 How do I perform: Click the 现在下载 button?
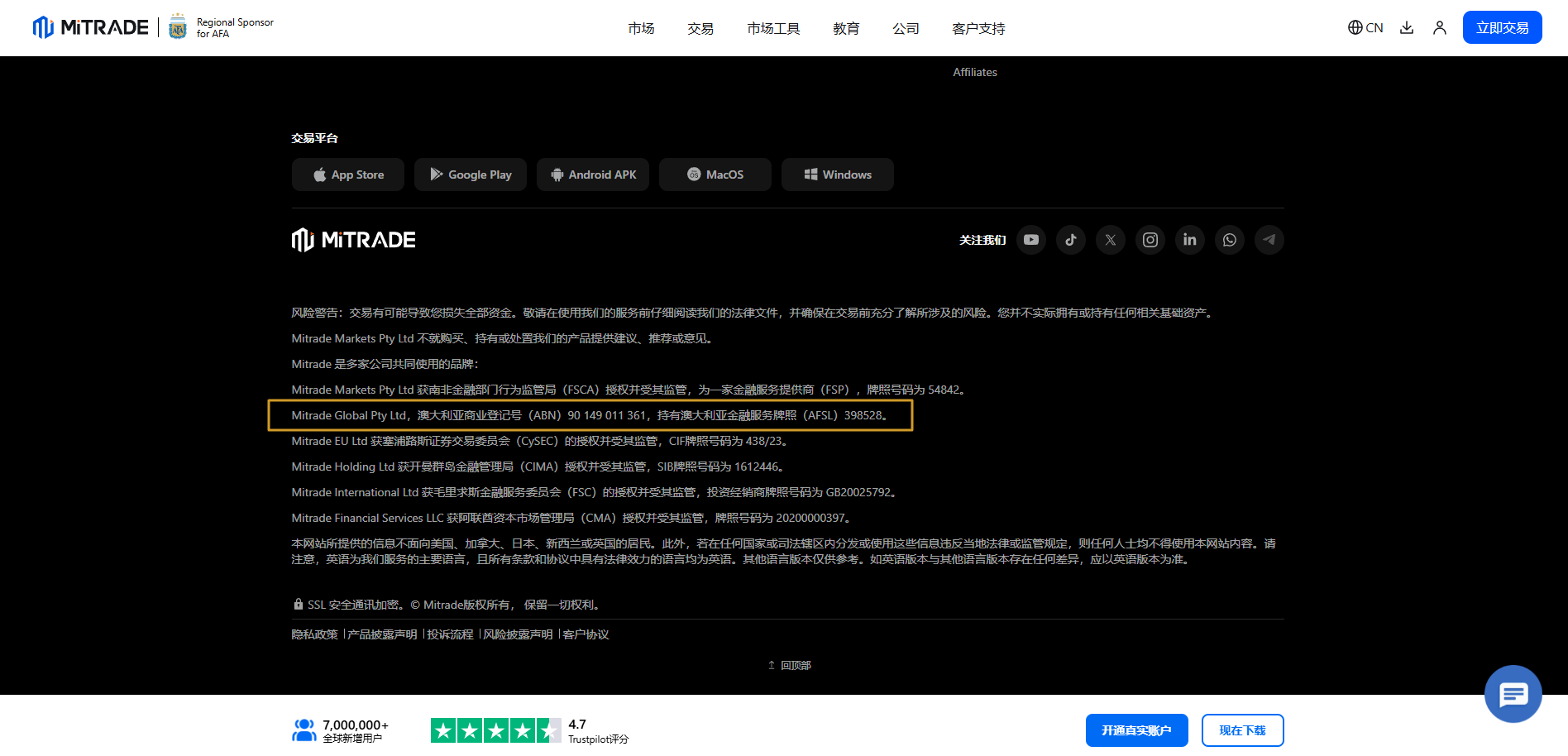[x=1242, y=730]
